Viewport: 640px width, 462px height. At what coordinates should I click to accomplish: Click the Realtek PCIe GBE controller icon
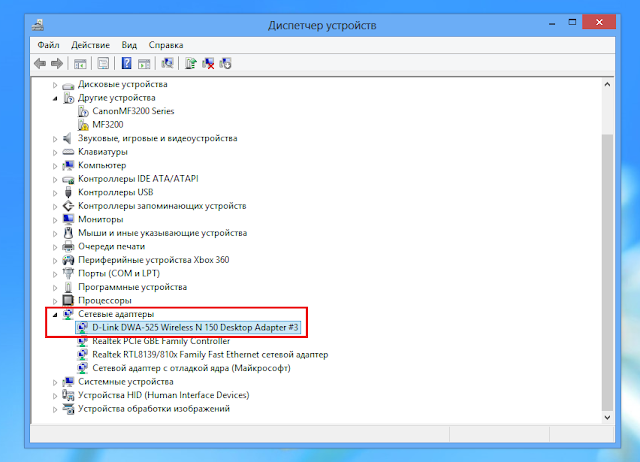tap(82, 341)
